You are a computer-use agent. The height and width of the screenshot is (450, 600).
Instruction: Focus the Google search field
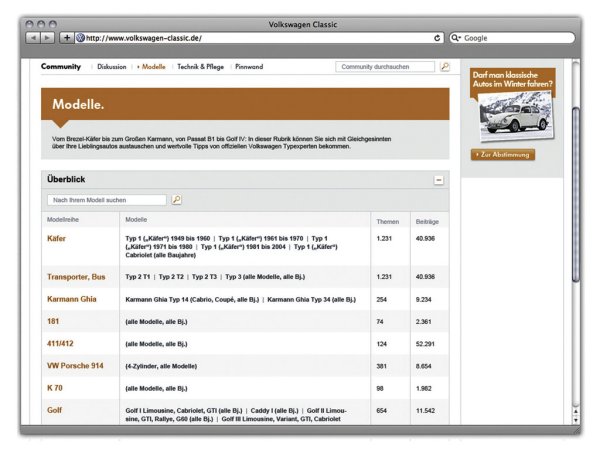point(512,38)
